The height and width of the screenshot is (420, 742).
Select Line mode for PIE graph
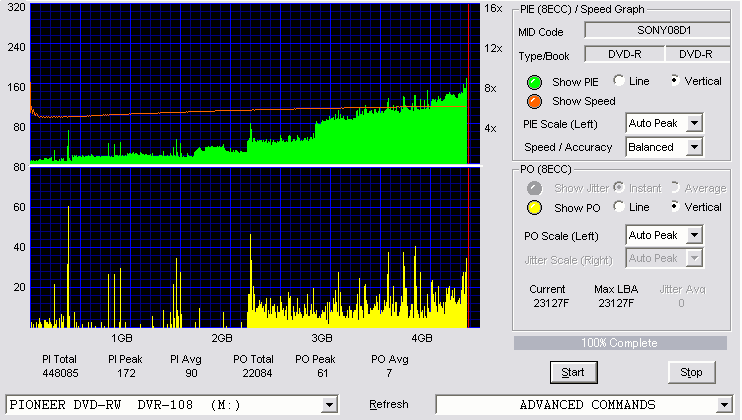[618, 81]
